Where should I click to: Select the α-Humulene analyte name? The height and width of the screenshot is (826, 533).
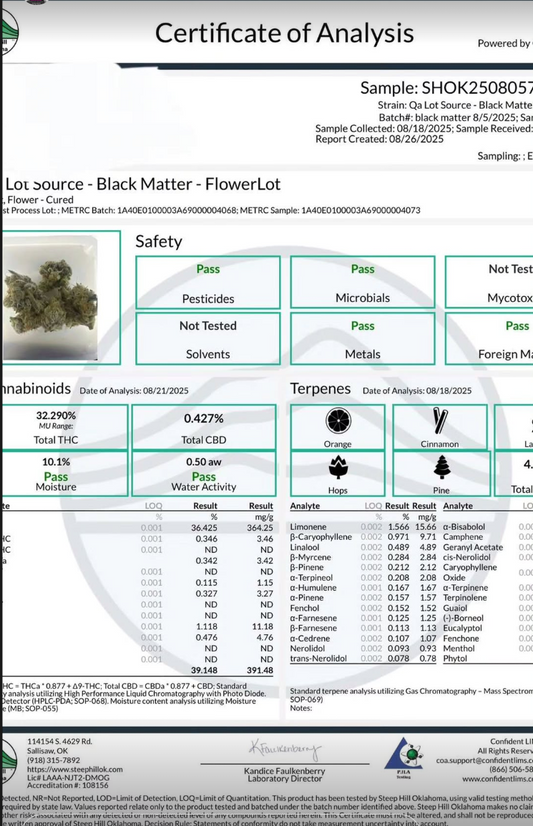(313, 587)
